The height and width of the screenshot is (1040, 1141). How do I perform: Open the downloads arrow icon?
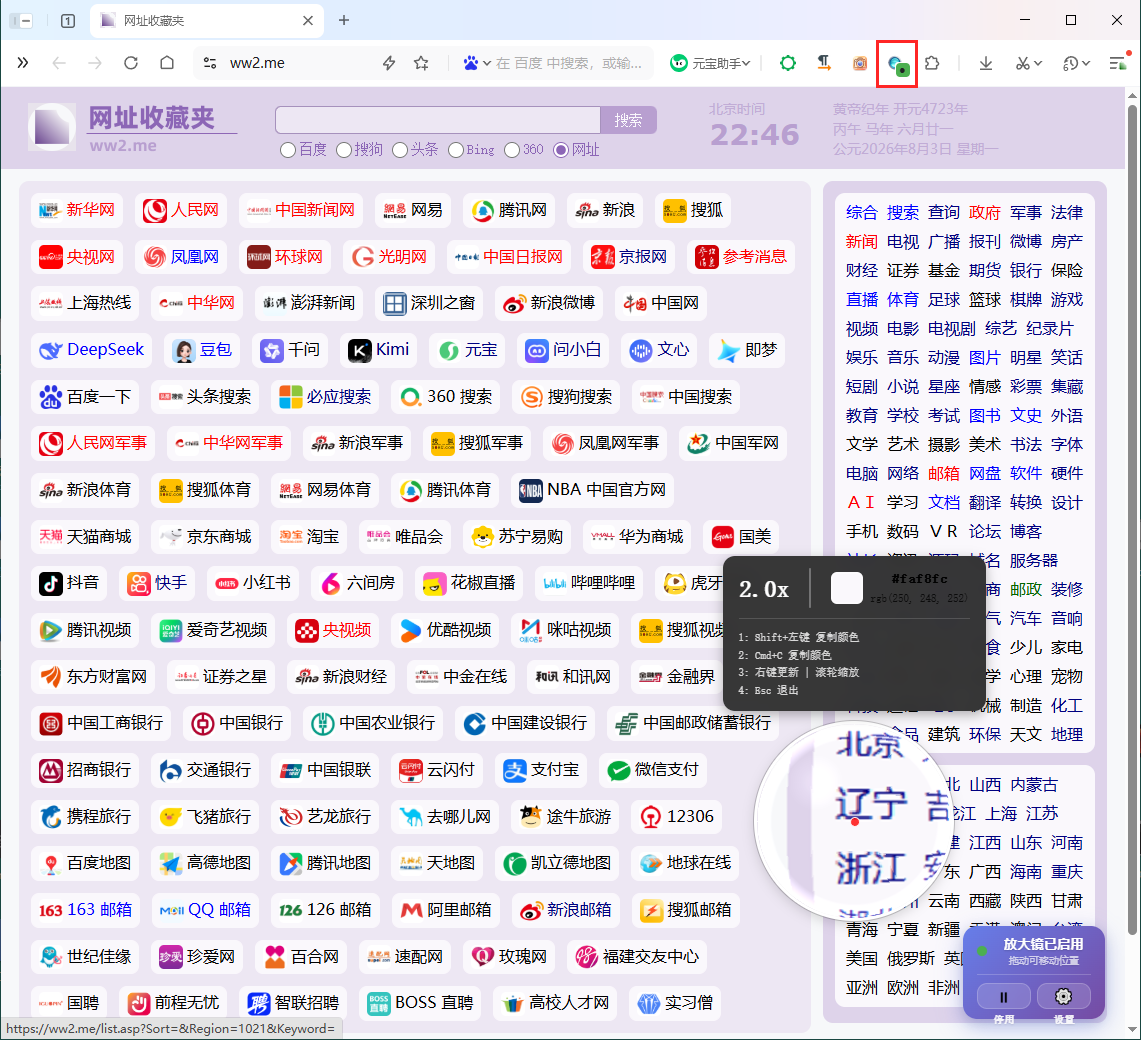986,63
